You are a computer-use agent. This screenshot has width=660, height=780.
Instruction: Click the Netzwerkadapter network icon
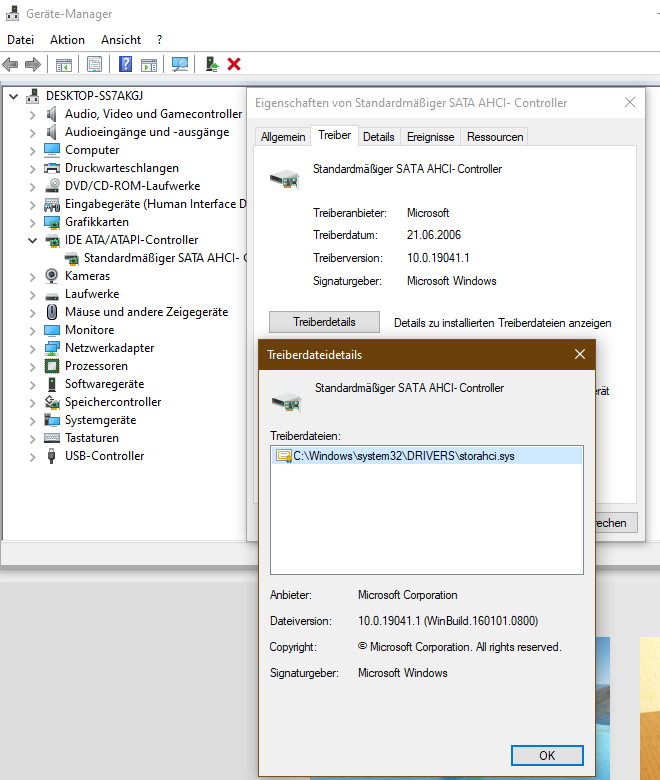(x=52, y=348)
